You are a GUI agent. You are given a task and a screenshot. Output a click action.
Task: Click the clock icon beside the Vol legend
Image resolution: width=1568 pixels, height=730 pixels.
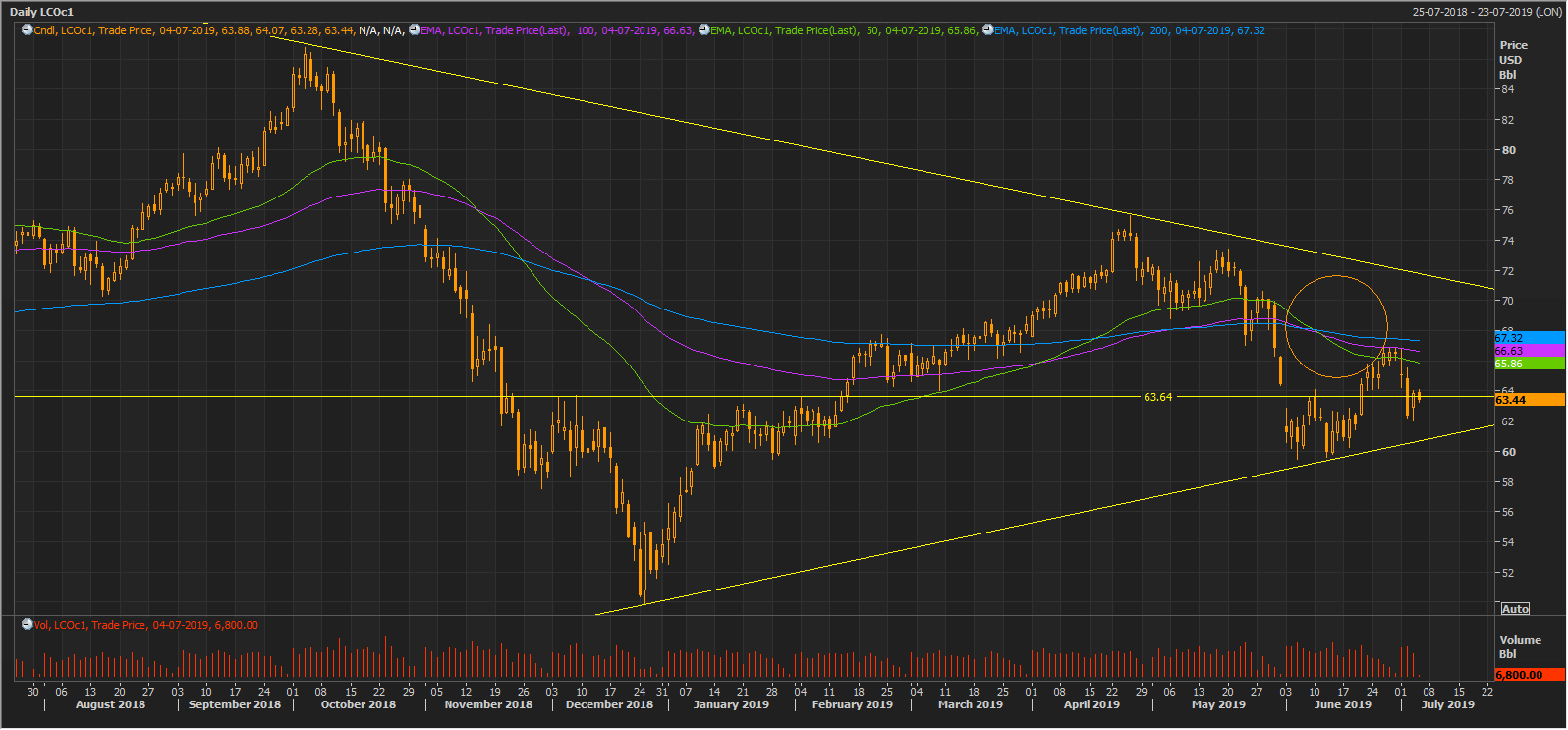[x=28, y=625]
